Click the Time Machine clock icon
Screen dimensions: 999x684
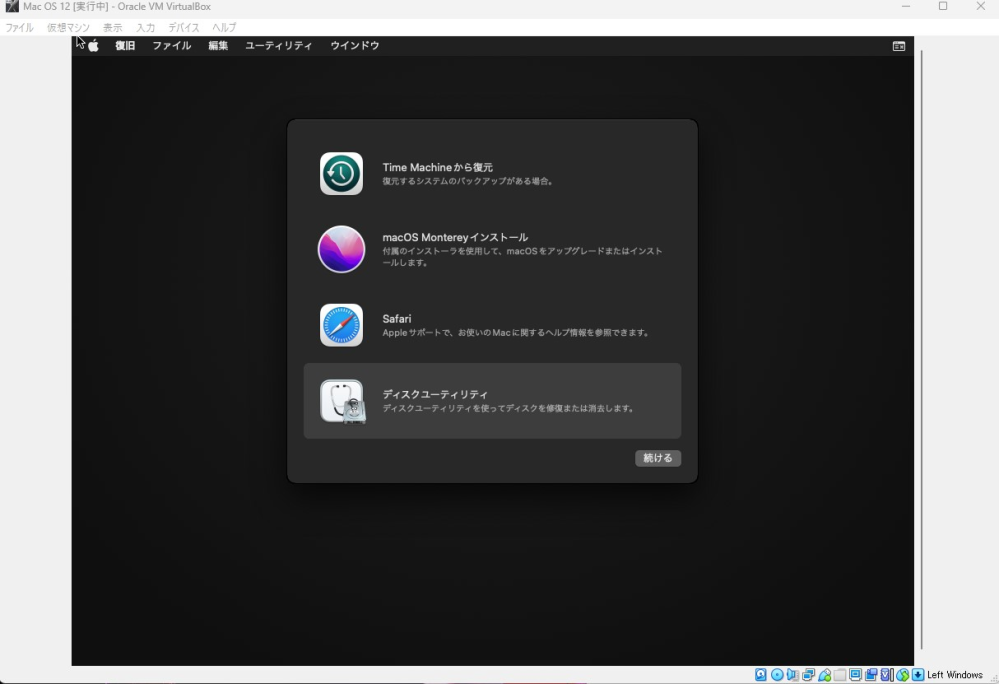click(341, 173)
